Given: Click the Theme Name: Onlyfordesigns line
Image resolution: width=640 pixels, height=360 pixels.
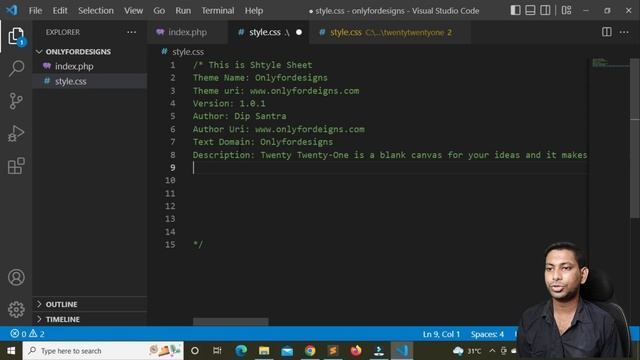Looking at the screenshot, I should [260, 78].
